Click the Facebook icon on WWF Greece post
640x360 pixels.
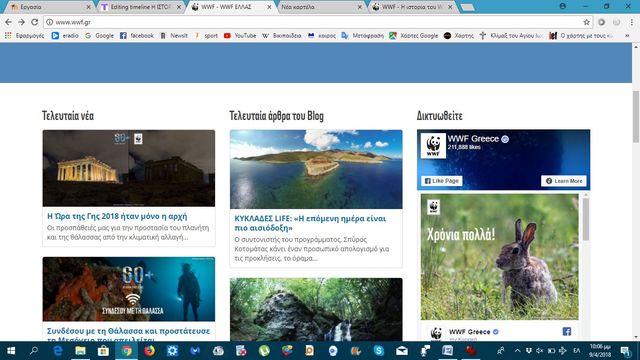pyautogui.click(x=567, y=331)
